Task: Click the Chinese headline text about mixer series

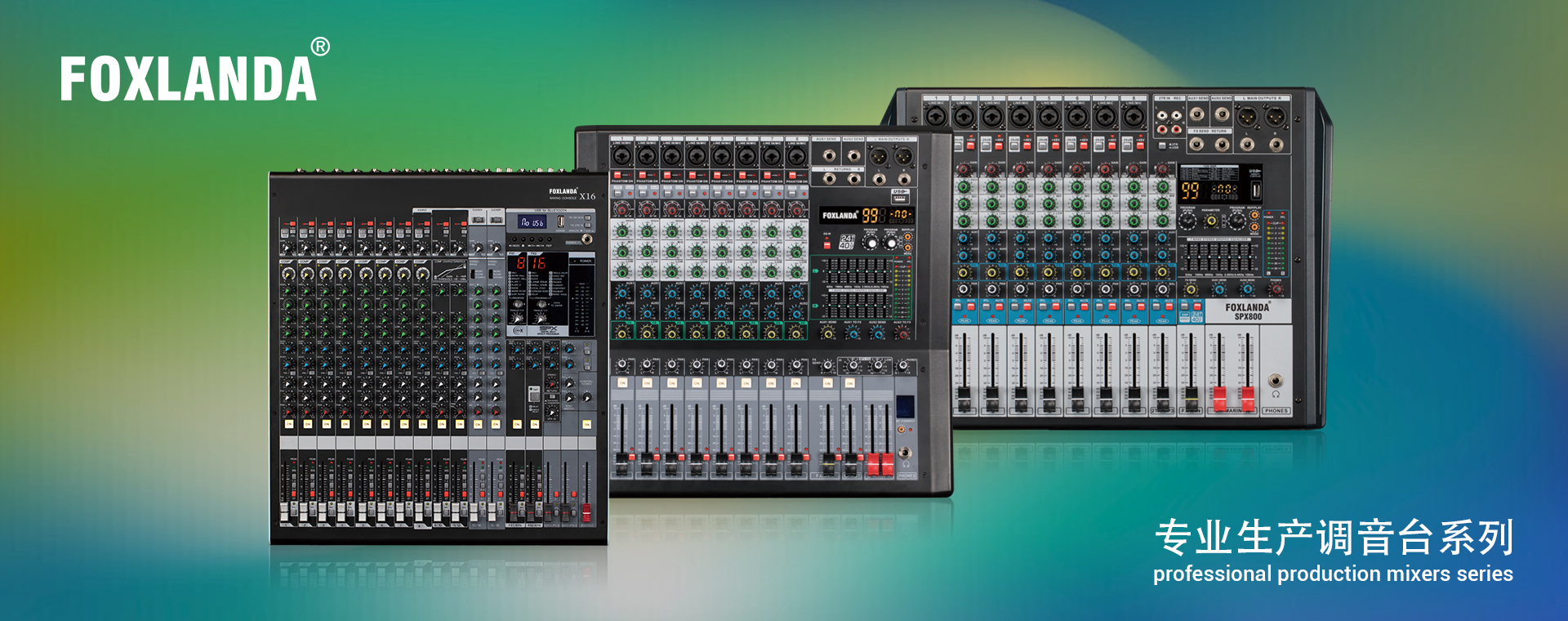Action: point(1334,538)
